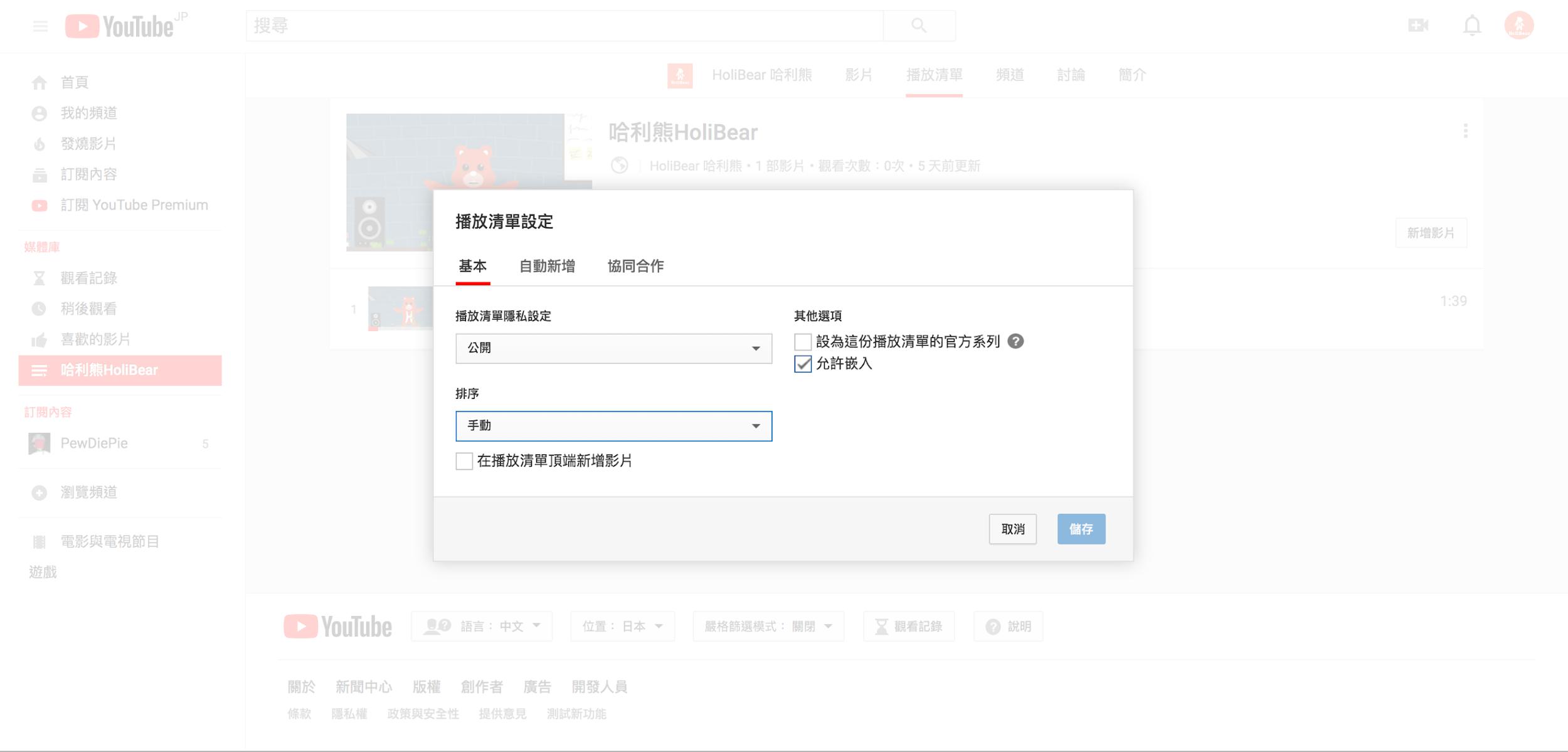Screen dimensions: 1568x752
Task: Click the 稍後觀看 clock icon
Action: 39,309
